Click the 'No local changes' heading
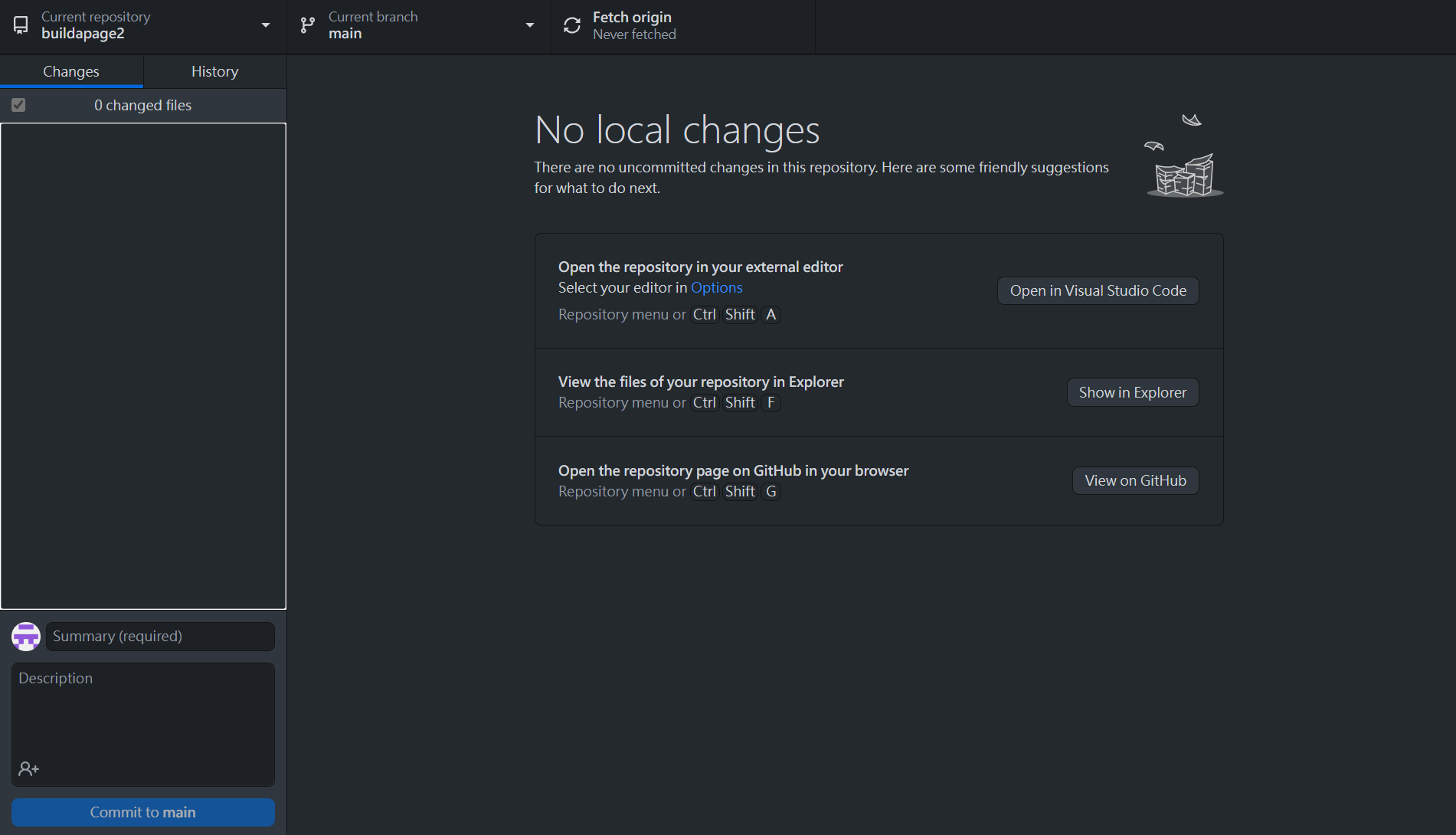This screenshot has height=835, width=1456. click(x=677, y=130)
